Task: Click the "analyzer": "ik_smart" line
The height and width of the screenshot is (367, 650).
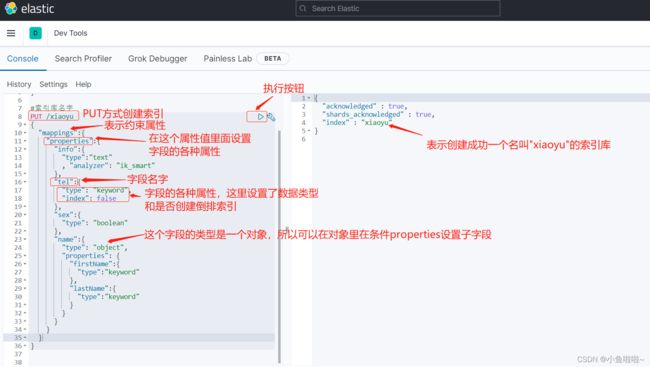Action: (x=109, y=165)
